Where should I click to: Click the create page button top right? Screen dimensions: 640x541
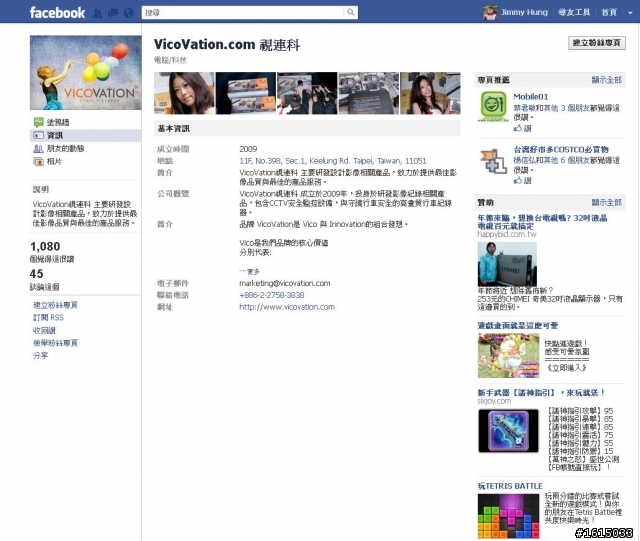point(597,43)
